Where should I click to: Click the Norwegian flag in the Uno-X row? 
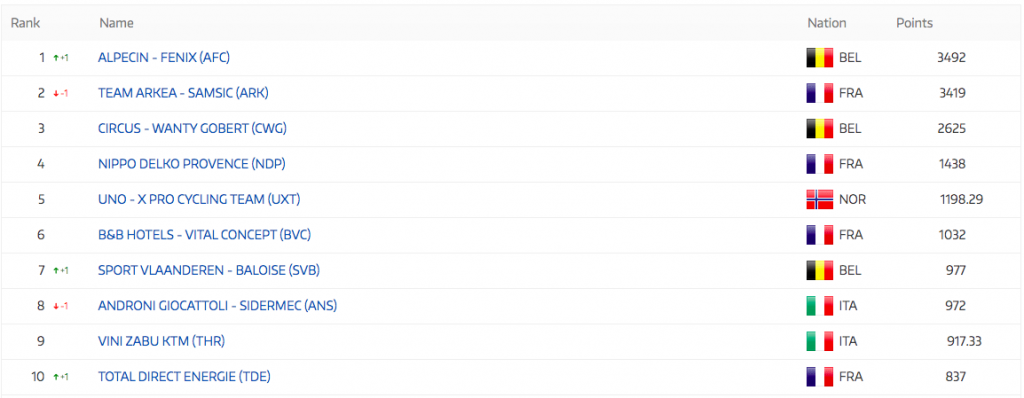(820, 199)
